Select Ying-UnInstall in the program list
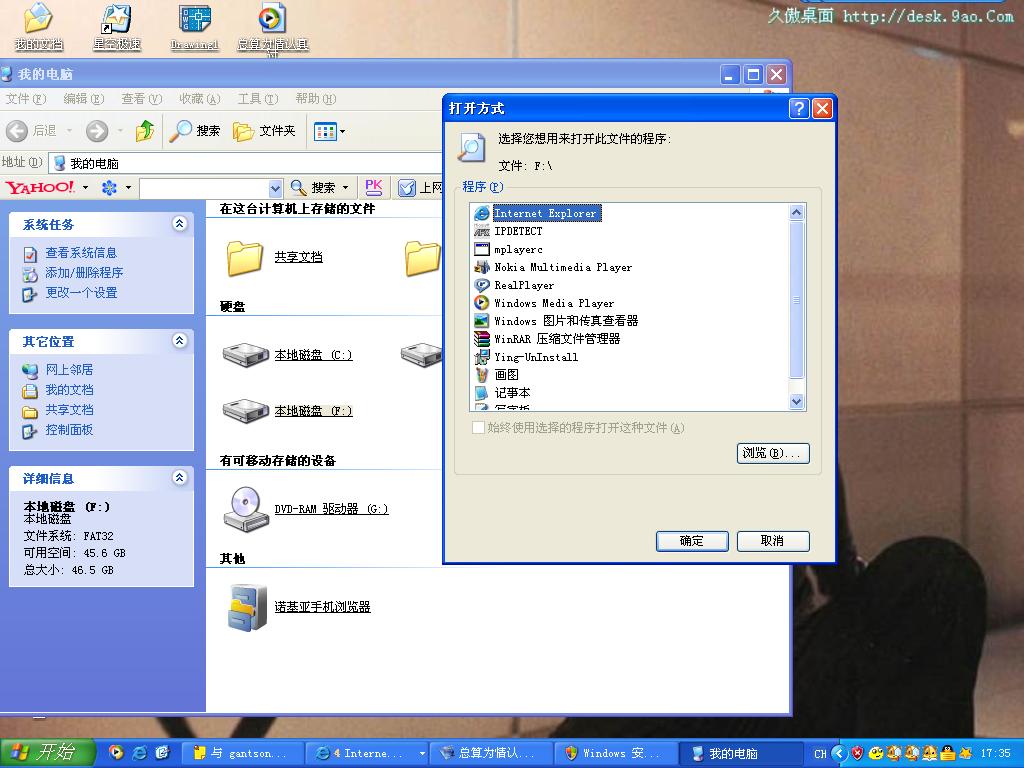1024x768 pixels. [x=536, y=357]
